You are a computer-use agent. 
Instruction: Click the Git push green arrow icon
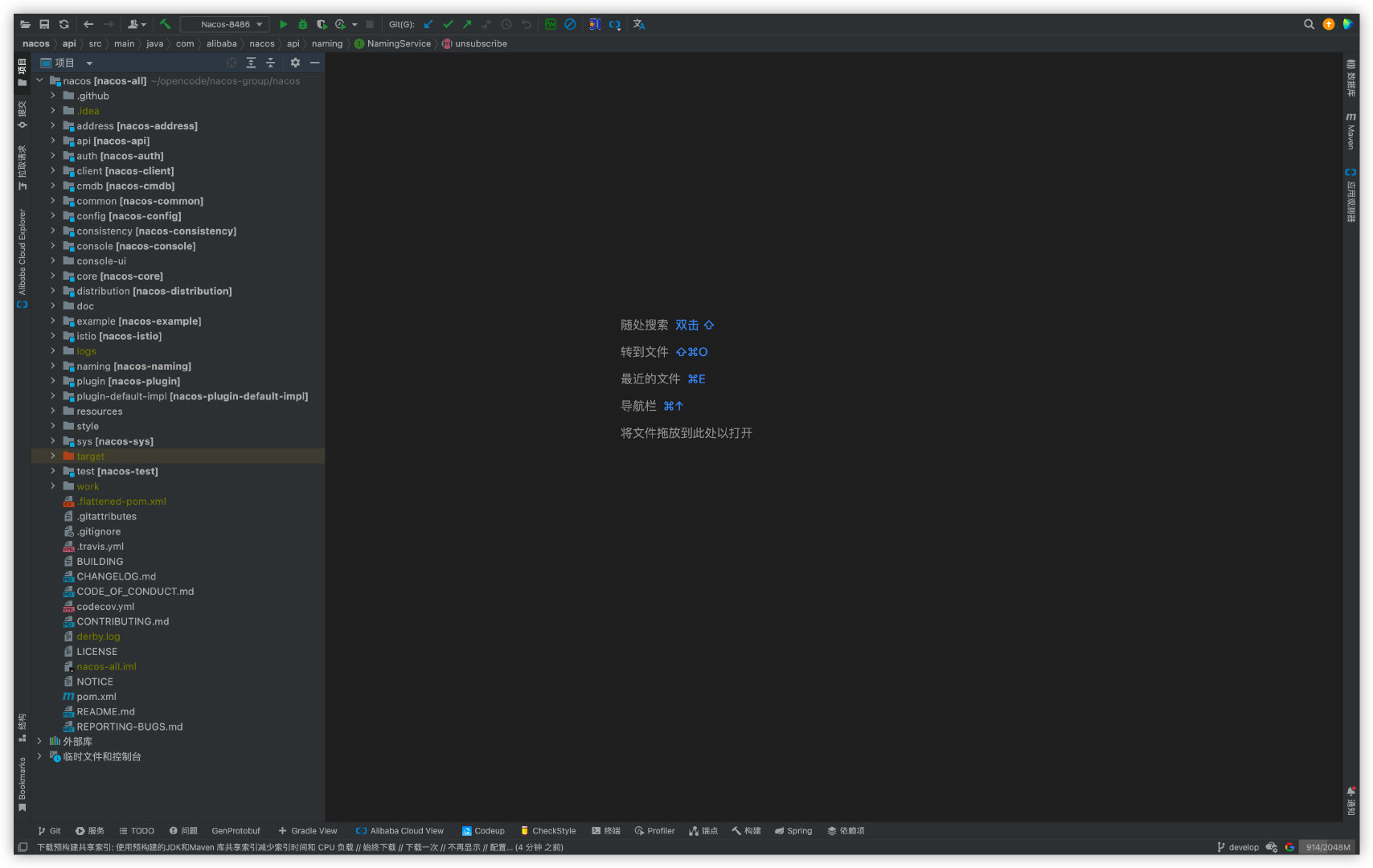[x=467, y=24]
